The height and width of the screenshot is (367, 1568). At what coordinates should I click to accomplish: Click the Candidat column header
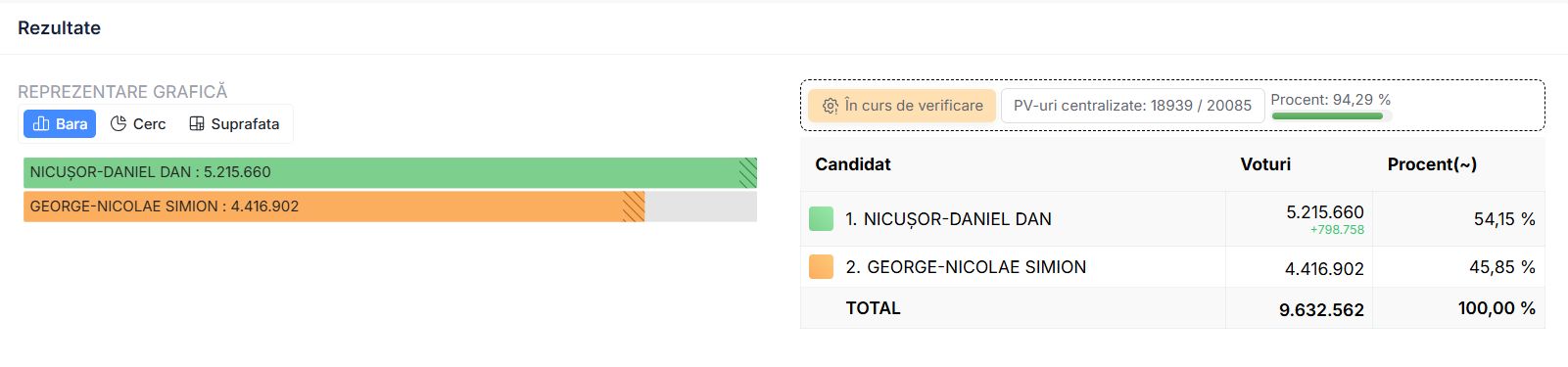coord(853,164)
